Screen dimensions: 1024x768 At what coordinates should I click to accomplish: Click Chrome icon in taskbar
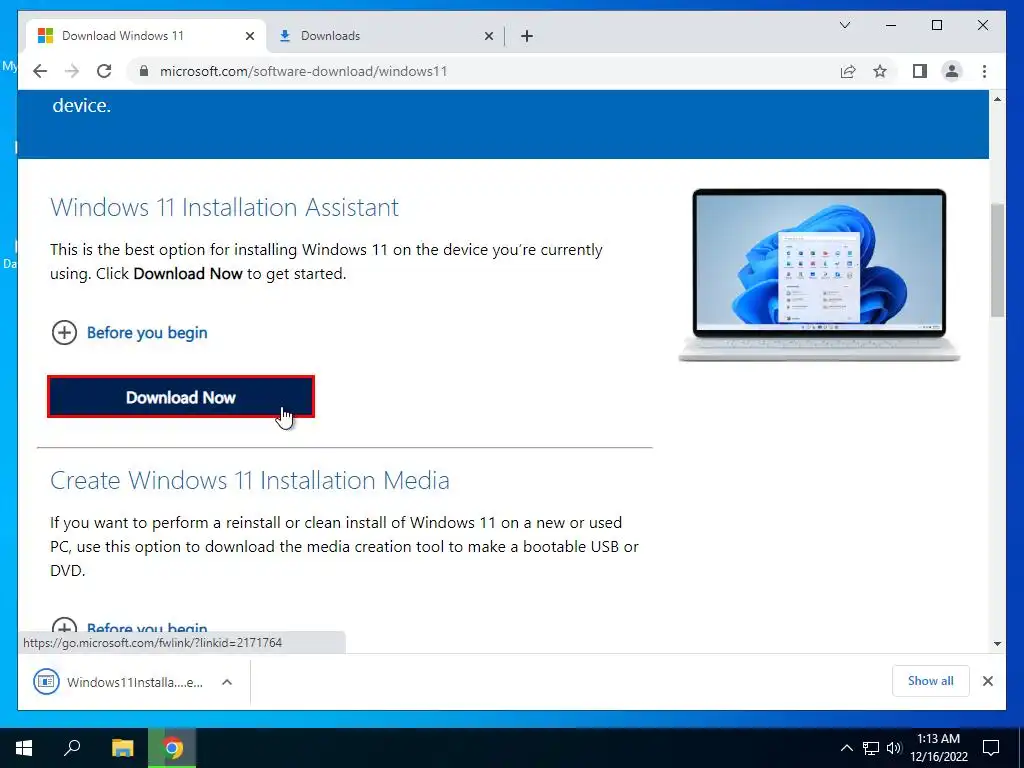tap(172, 748)
